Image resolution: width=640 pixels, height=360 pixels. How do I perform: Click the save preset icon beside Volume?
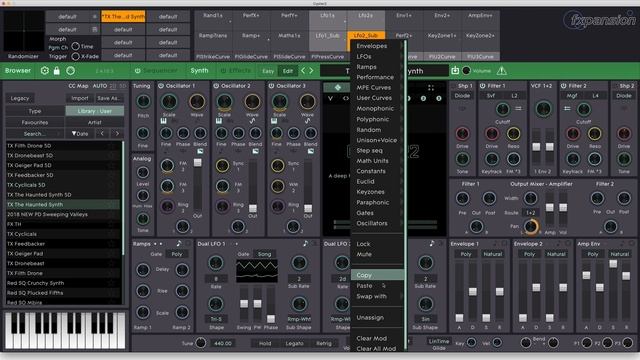[455, 71]
